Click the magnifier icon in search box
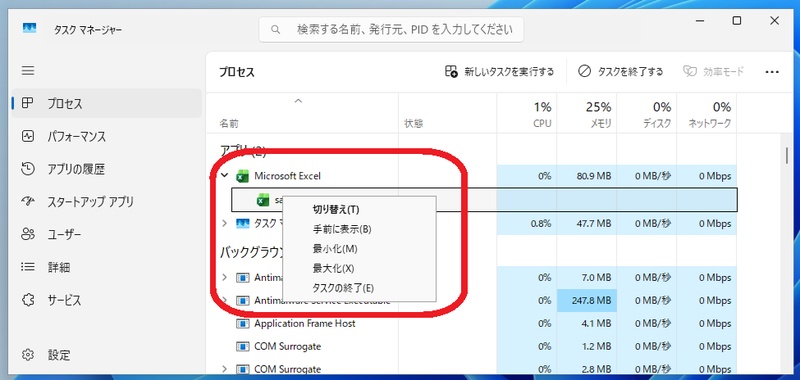 (276, 30)
